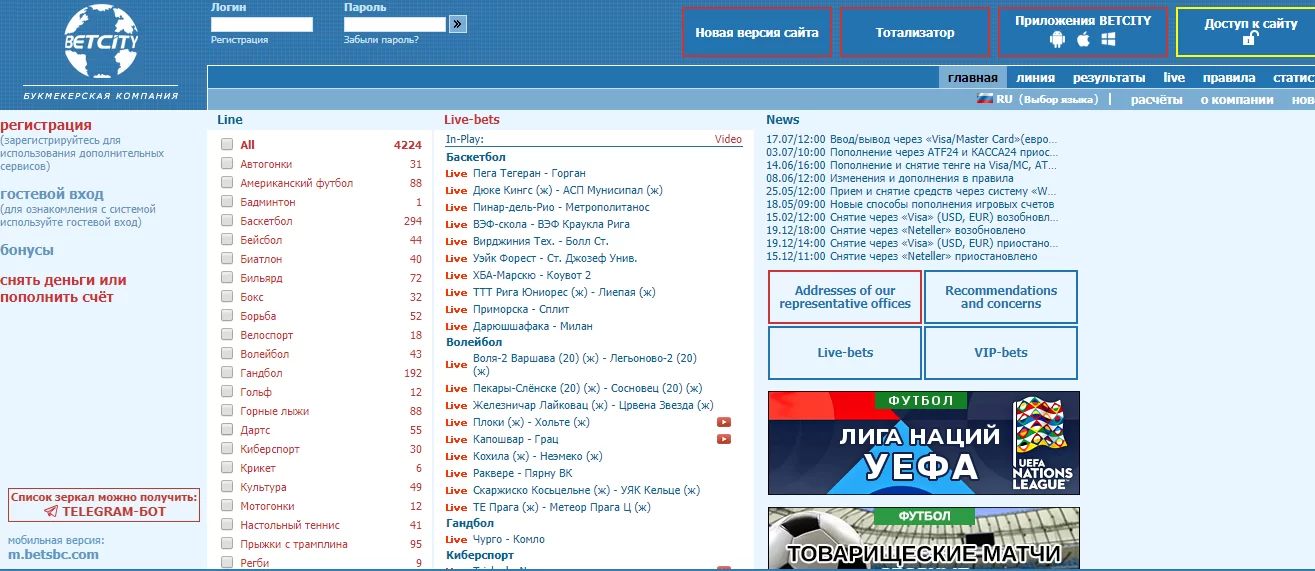This screenshot has width=1315, height=571.
Task: Switch to the результаты tab
Action: (1109, 78)
